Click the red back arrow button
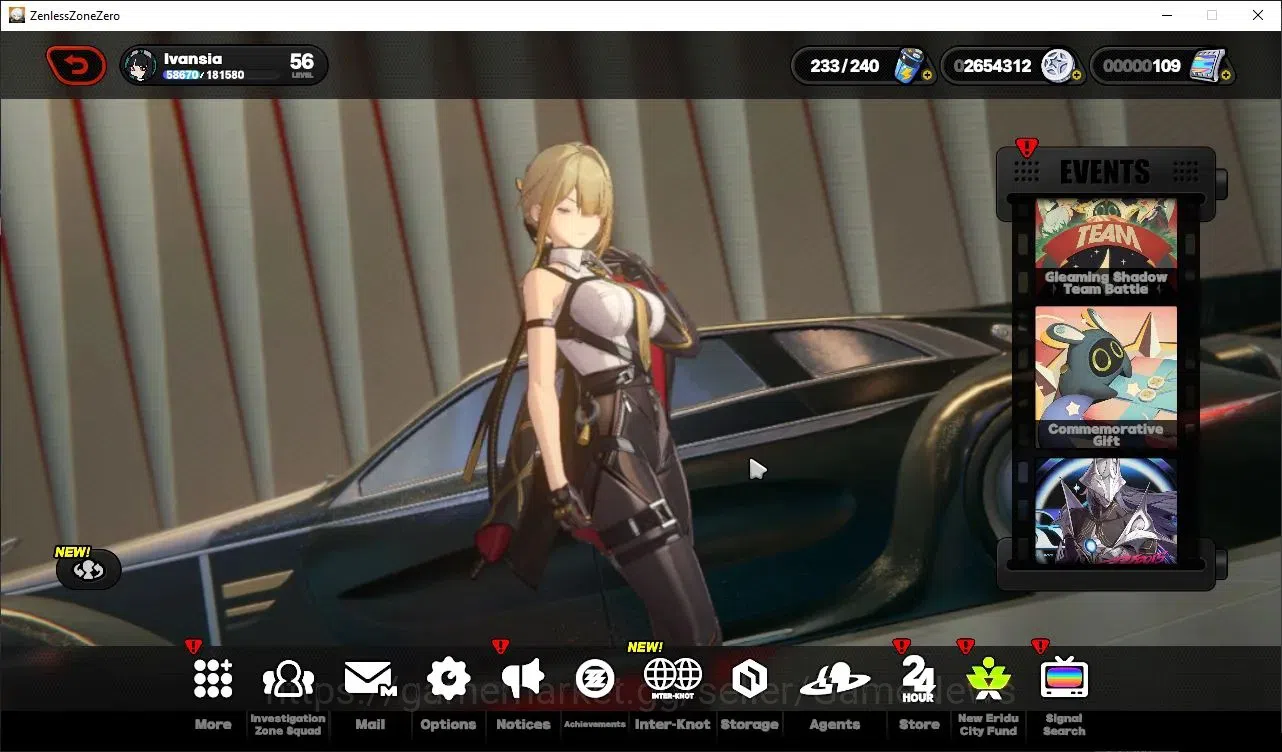This screenshot has width=1282, height=752. tap(76, 67)
